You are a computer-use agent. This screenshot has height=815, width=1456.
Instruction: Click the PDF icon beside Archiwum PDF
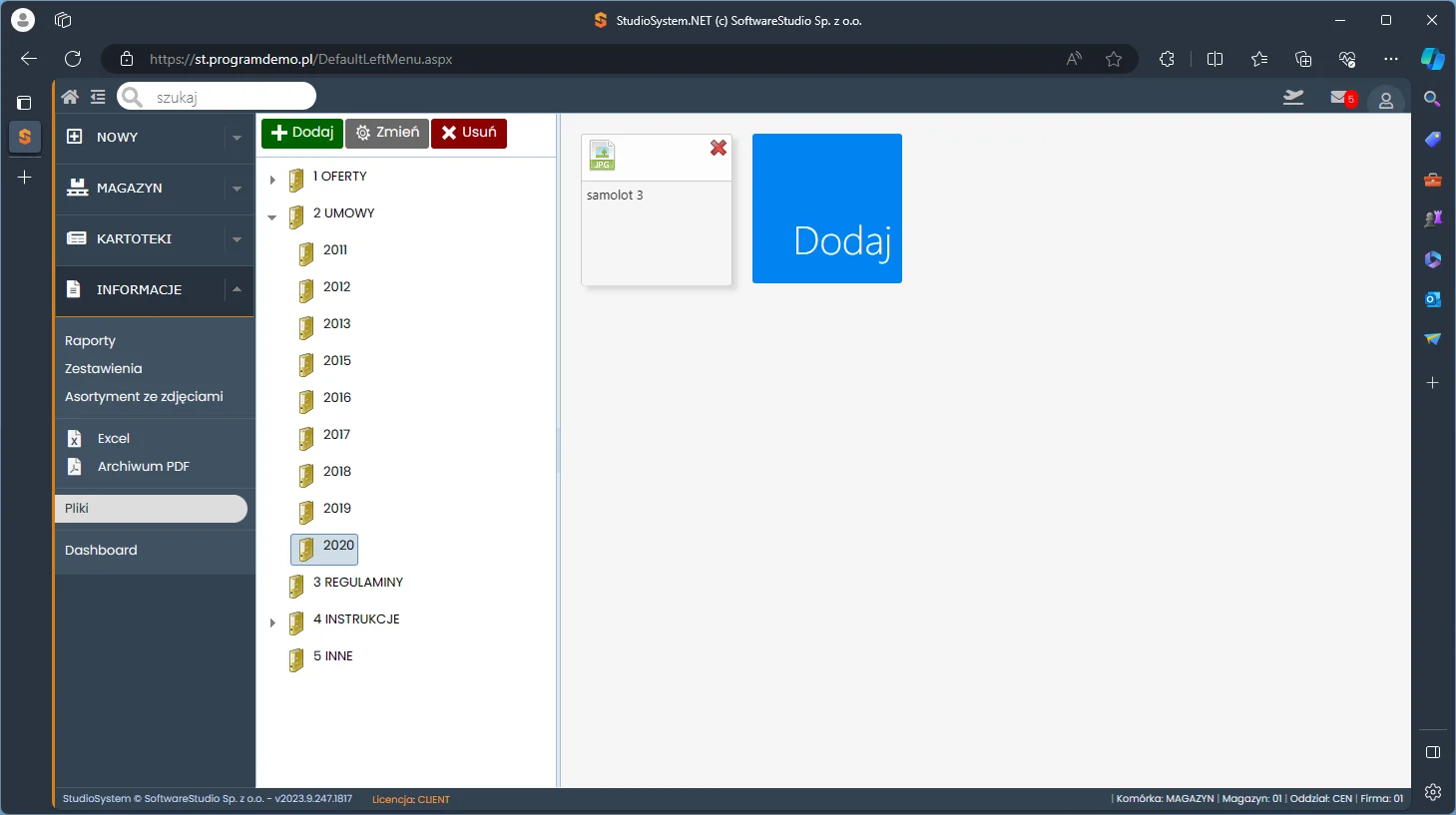pos(74,466)
